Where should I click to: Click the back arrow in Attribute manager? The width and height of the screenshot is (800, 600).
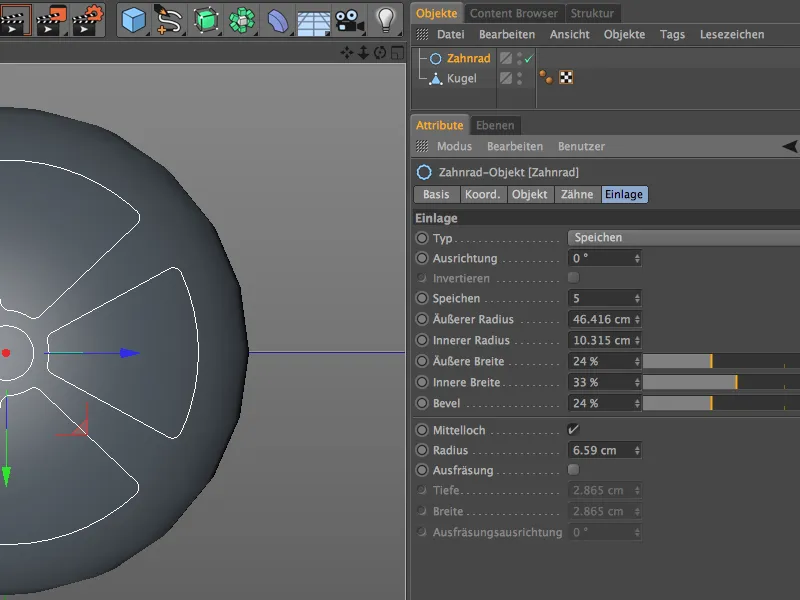point(789,146)
